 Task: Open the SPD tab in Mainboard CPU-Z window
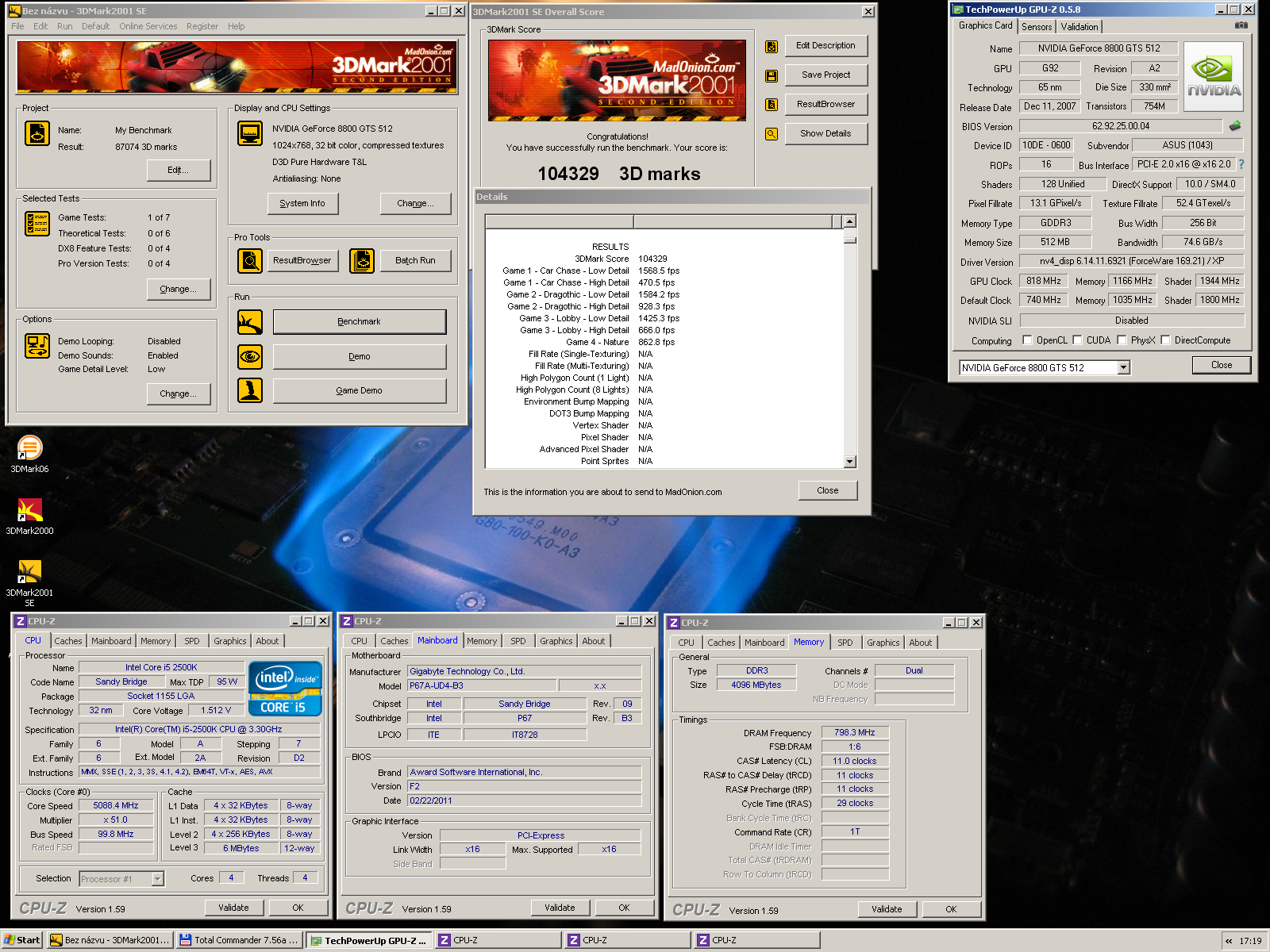[518, 641]
